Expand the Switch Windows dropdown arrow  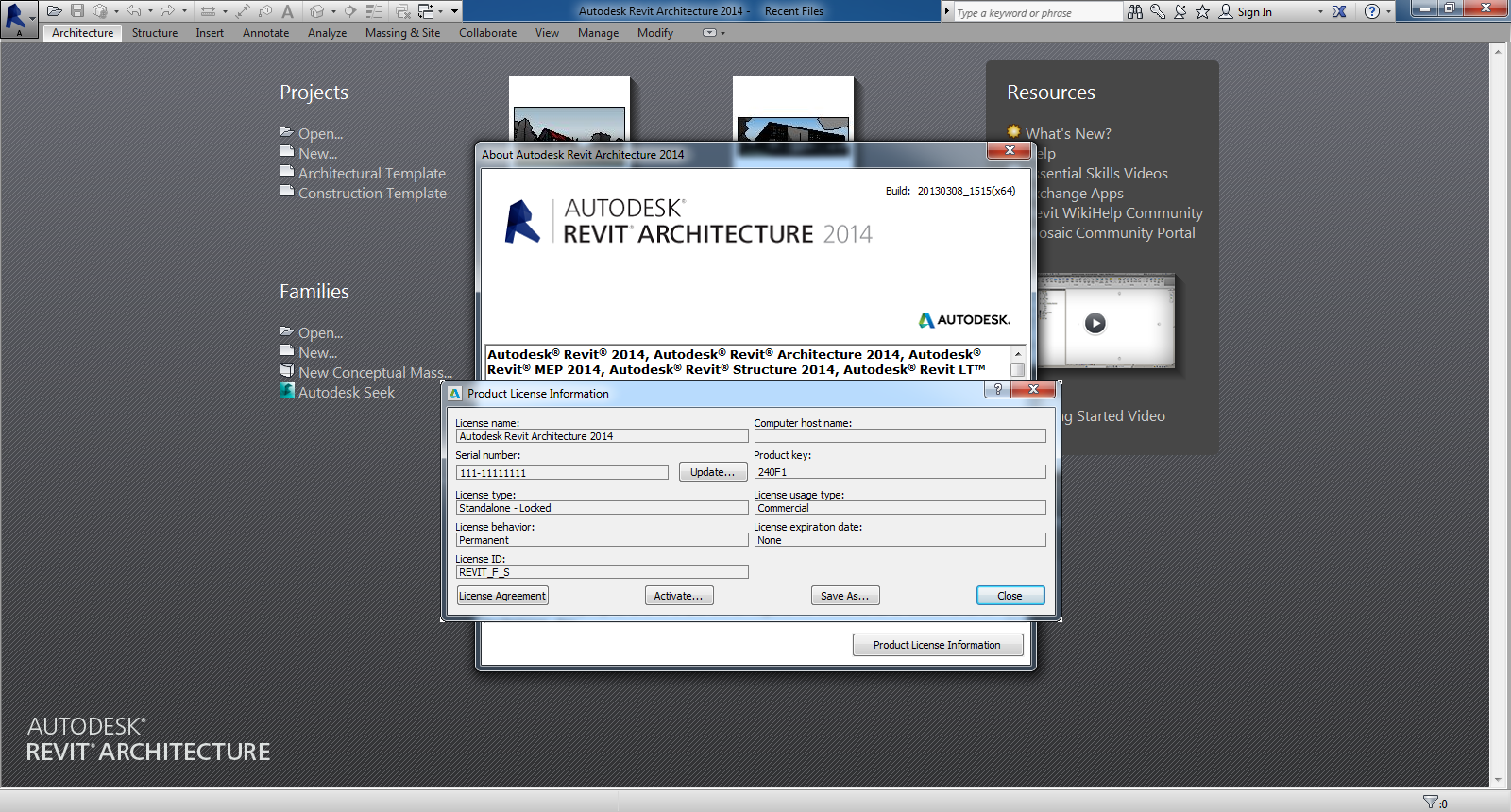click(x=440, y=11)
